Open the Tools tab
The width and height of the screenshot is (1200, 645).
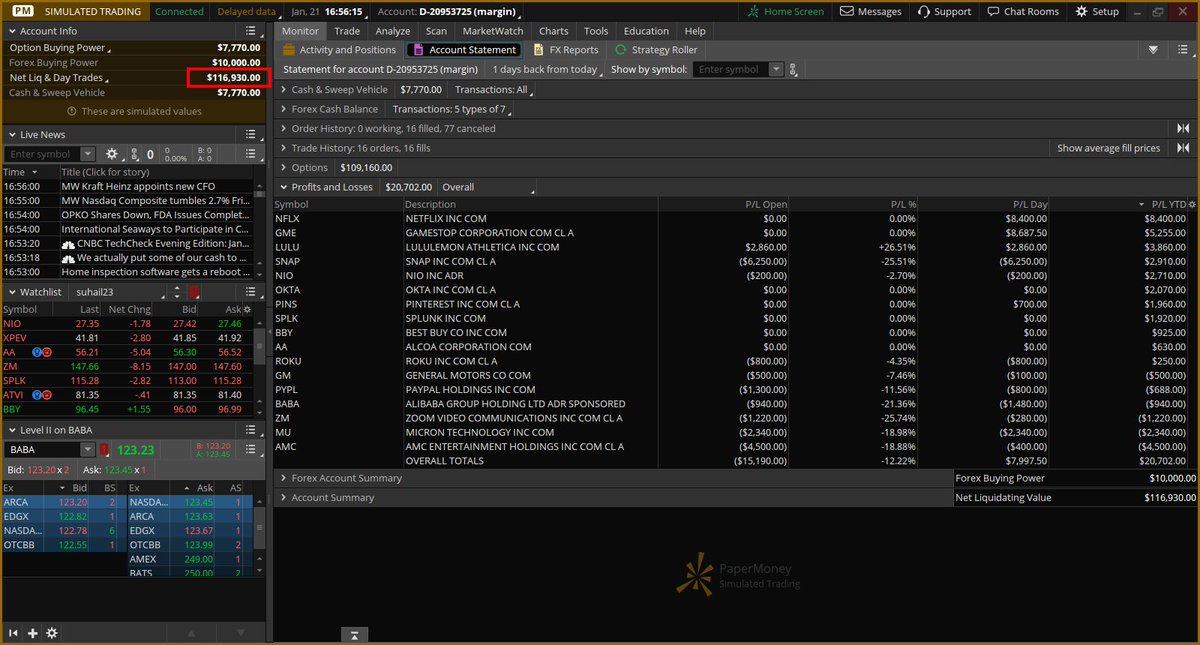click(596, 31)
